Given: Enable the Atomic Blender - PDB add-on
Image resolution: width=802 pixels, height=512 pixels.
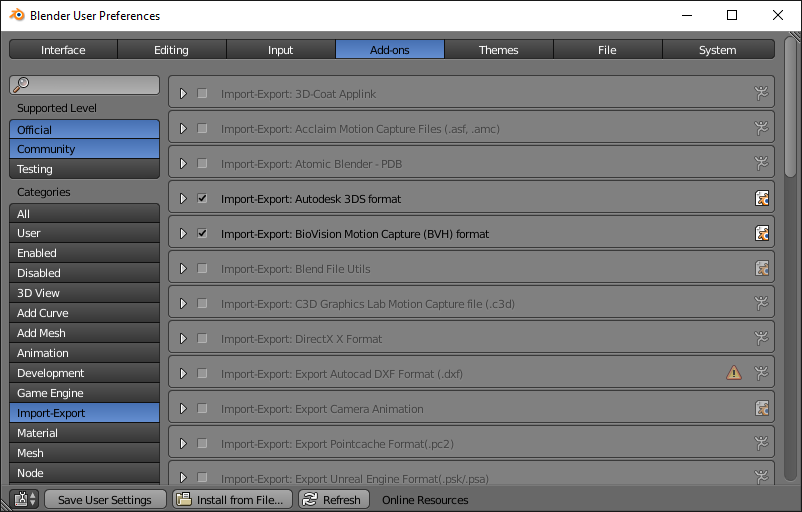Looking at the screenshot, I should point(203,164).
